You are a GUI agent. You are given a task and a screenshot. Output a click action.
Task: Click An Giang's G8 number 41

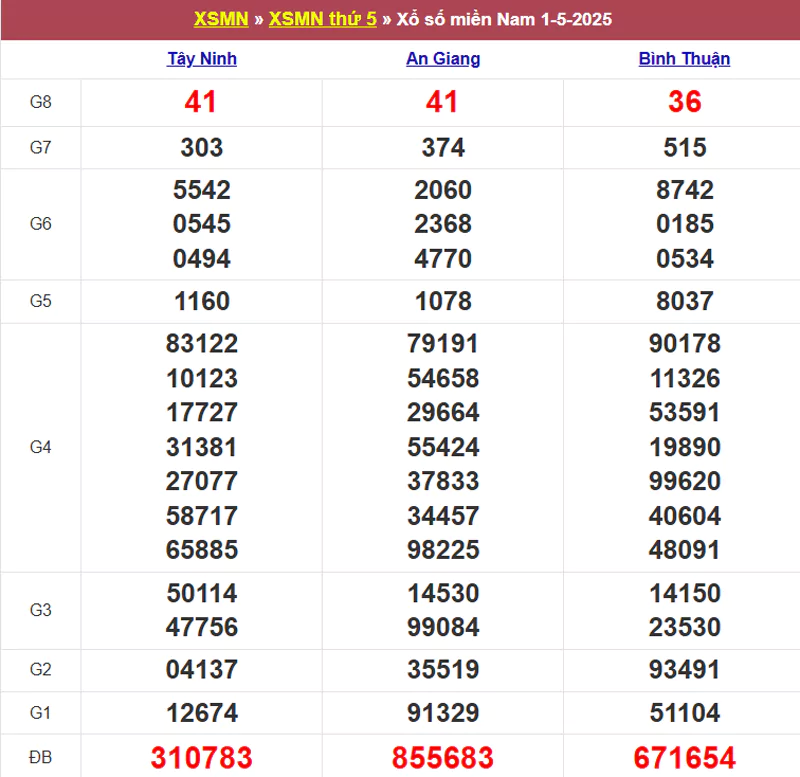442,102
